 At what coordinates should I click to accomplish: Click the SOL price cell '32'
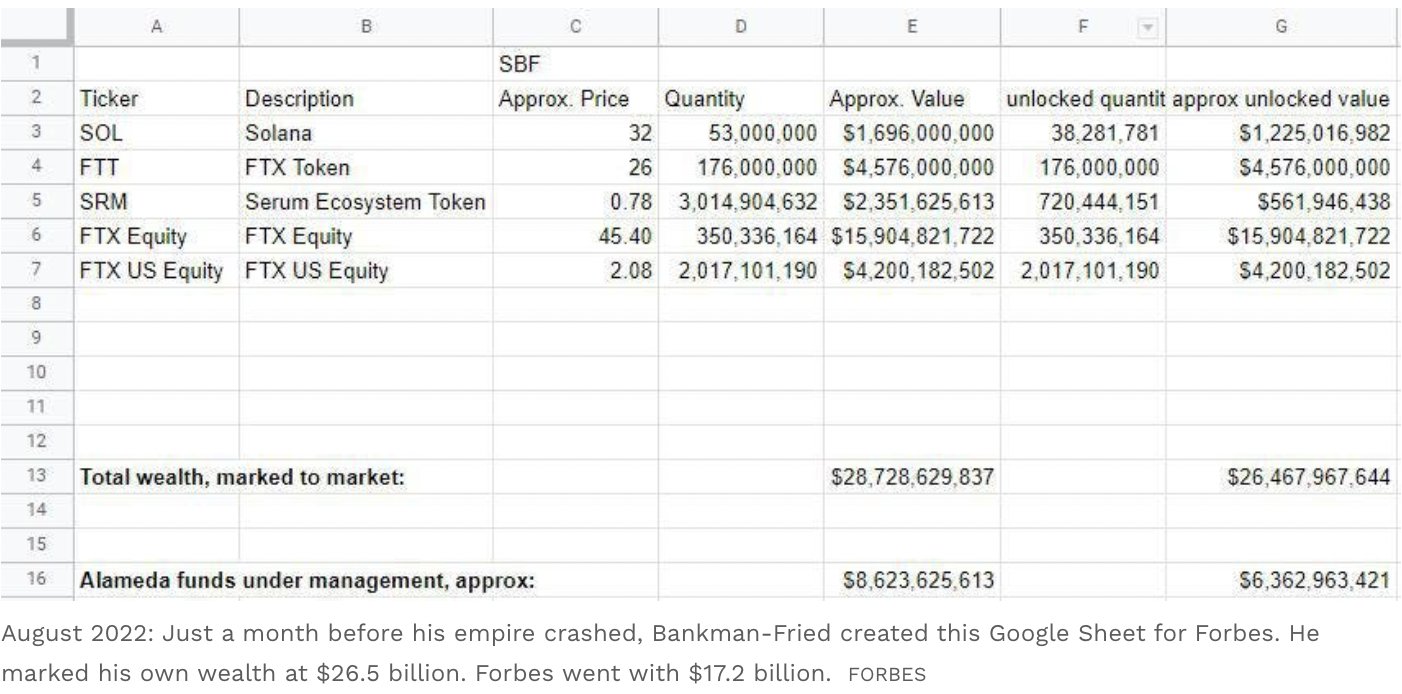pos(576,133)
